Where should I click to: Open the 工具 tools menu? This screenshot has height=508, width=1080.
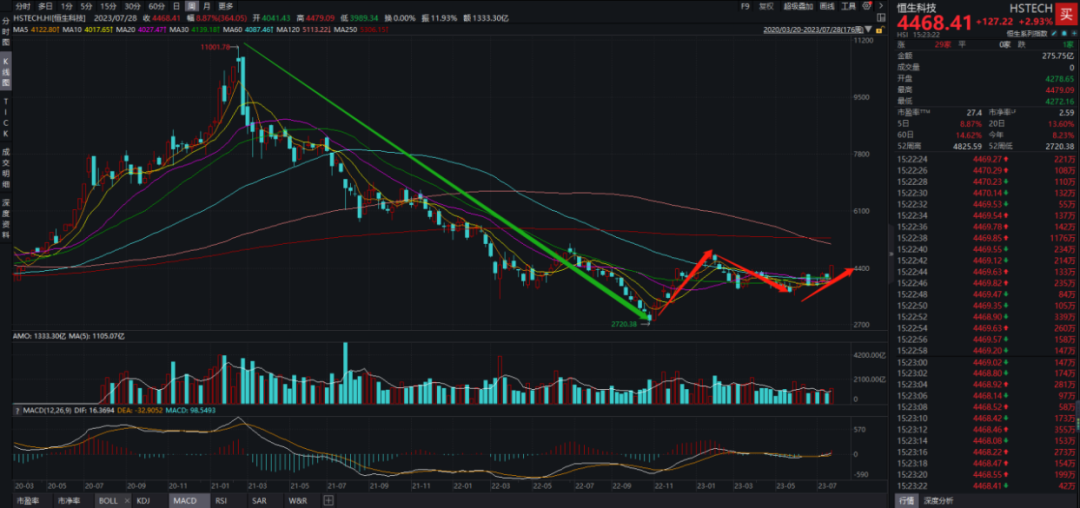(x=849, y=6)
